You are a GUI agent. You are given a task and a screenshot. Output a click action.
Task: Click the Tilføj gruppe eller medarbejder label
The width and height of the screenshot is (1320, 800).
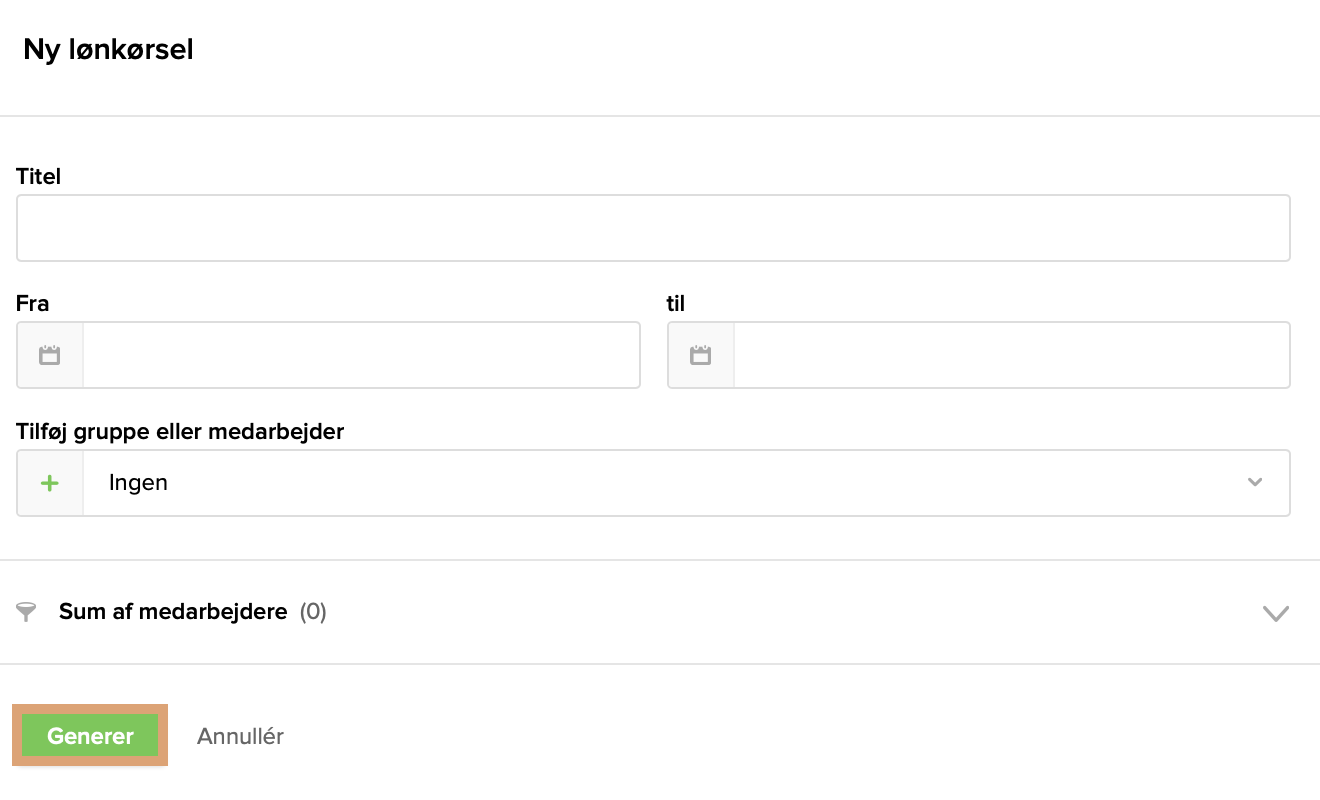point(180,432)
